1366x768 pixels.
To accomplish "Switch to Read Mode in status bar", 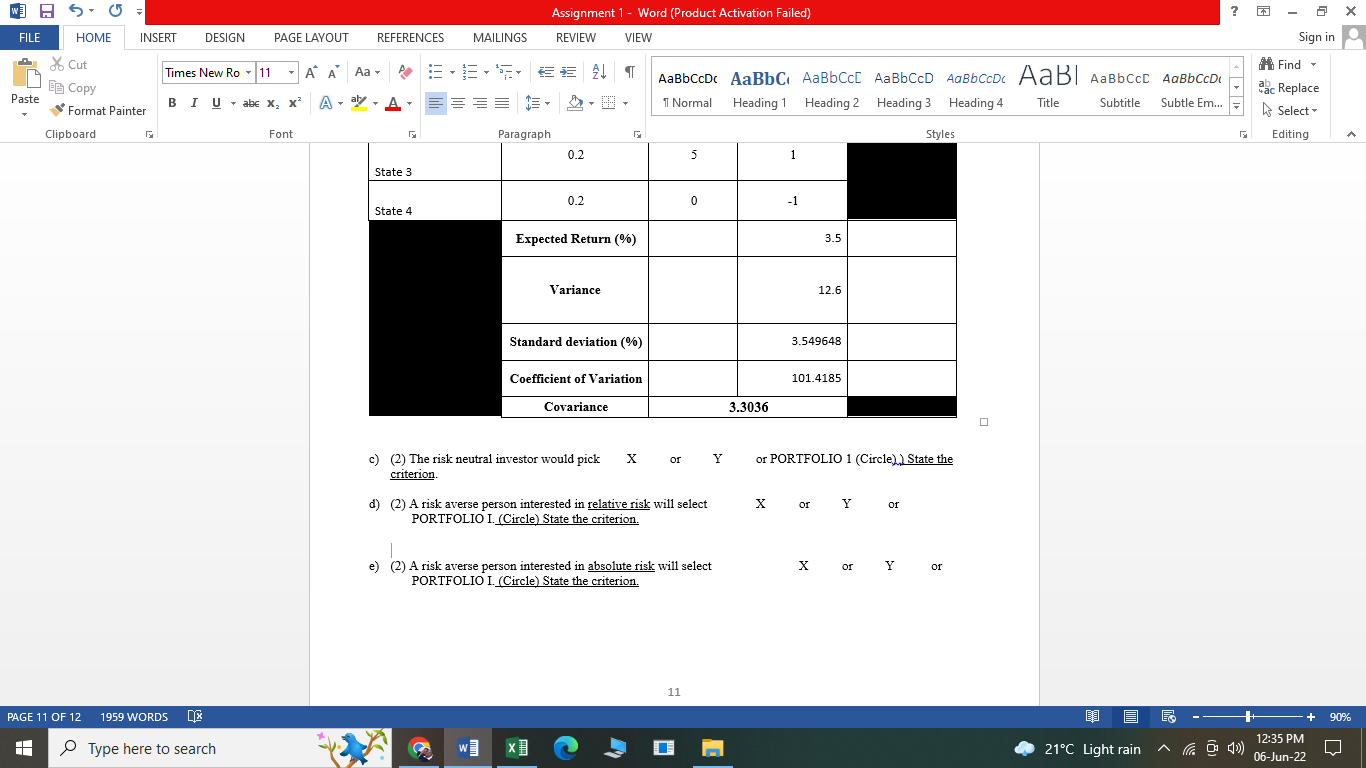I will pyautogui.click(x=1093, y=716).
